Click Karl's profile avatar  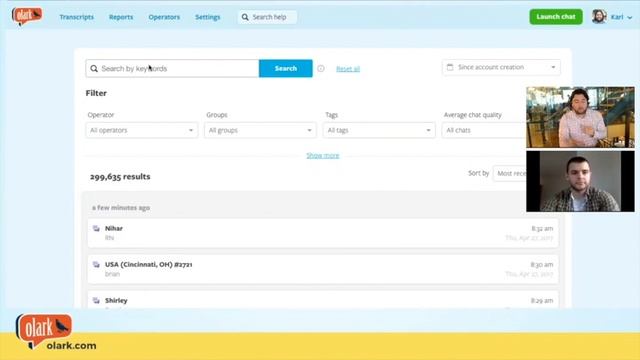[x=599, y=17]
